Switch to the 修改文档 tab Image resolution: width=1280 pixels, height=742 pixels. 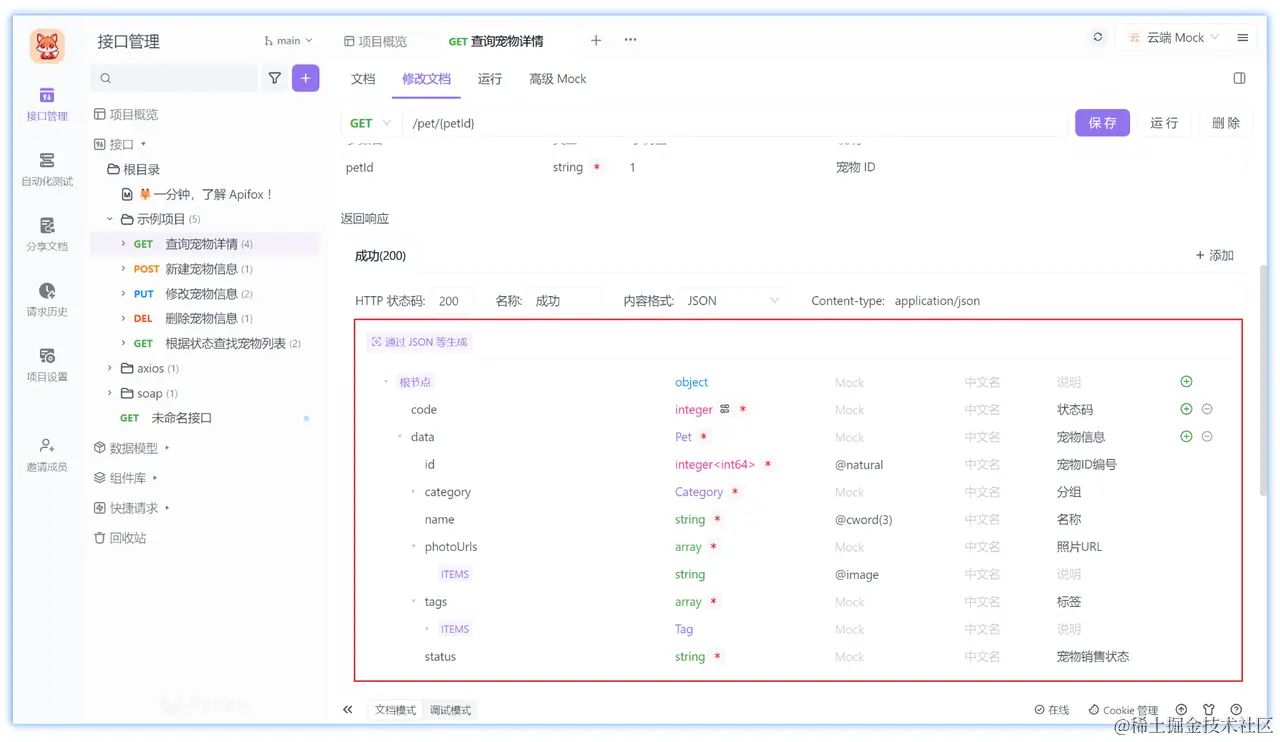[x=427, y=79]
